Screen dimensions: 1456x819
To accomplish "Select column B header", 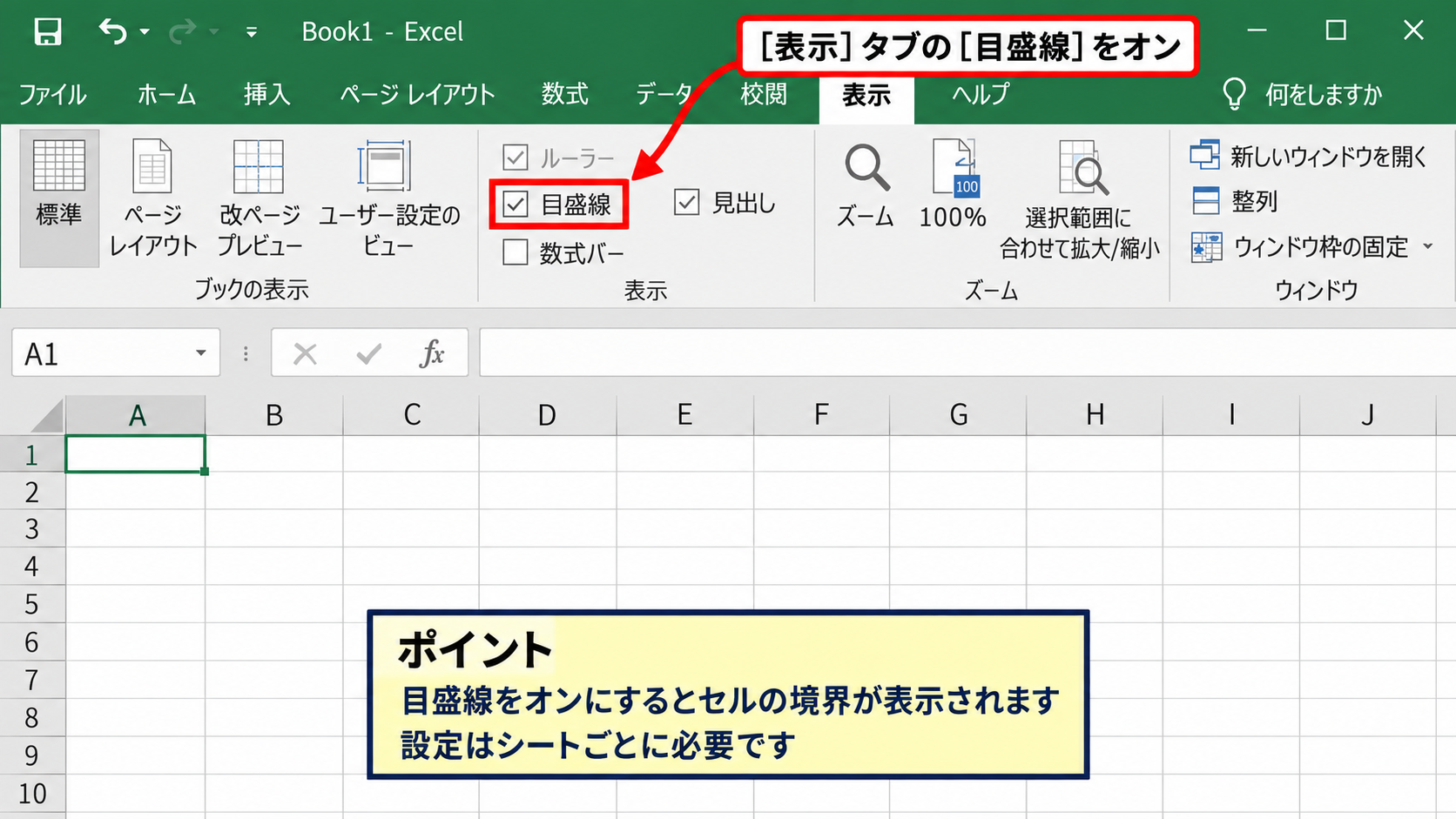I will click(274, 415).
